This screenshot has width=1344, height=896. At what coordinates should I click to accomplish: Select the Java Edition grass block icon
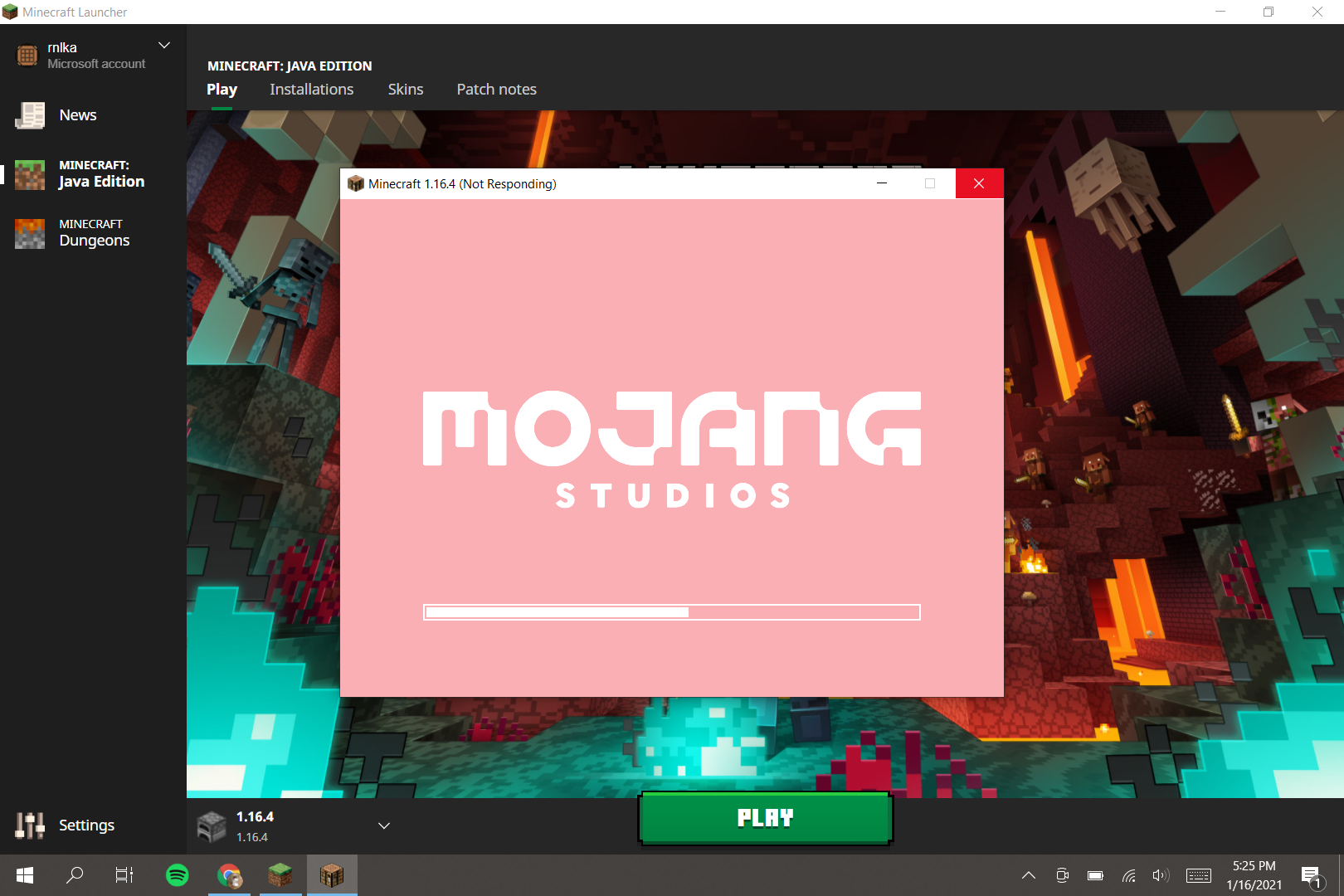[x=30, y=175]
